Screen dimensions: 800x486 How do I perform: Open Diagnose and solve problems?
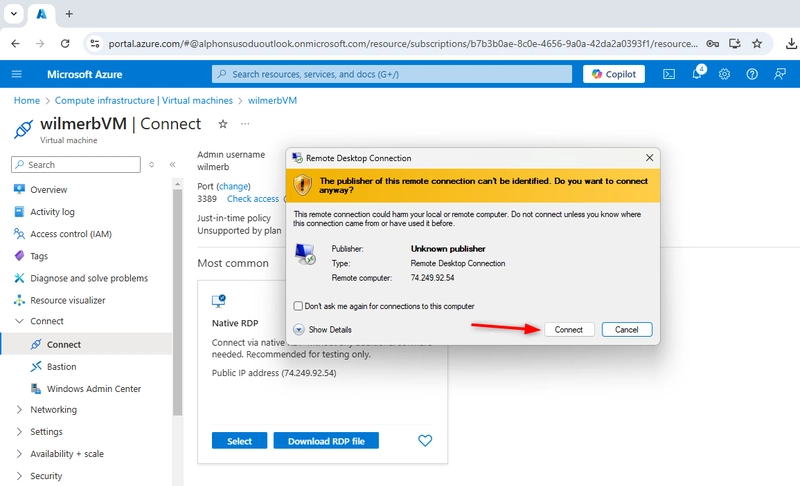87,278
